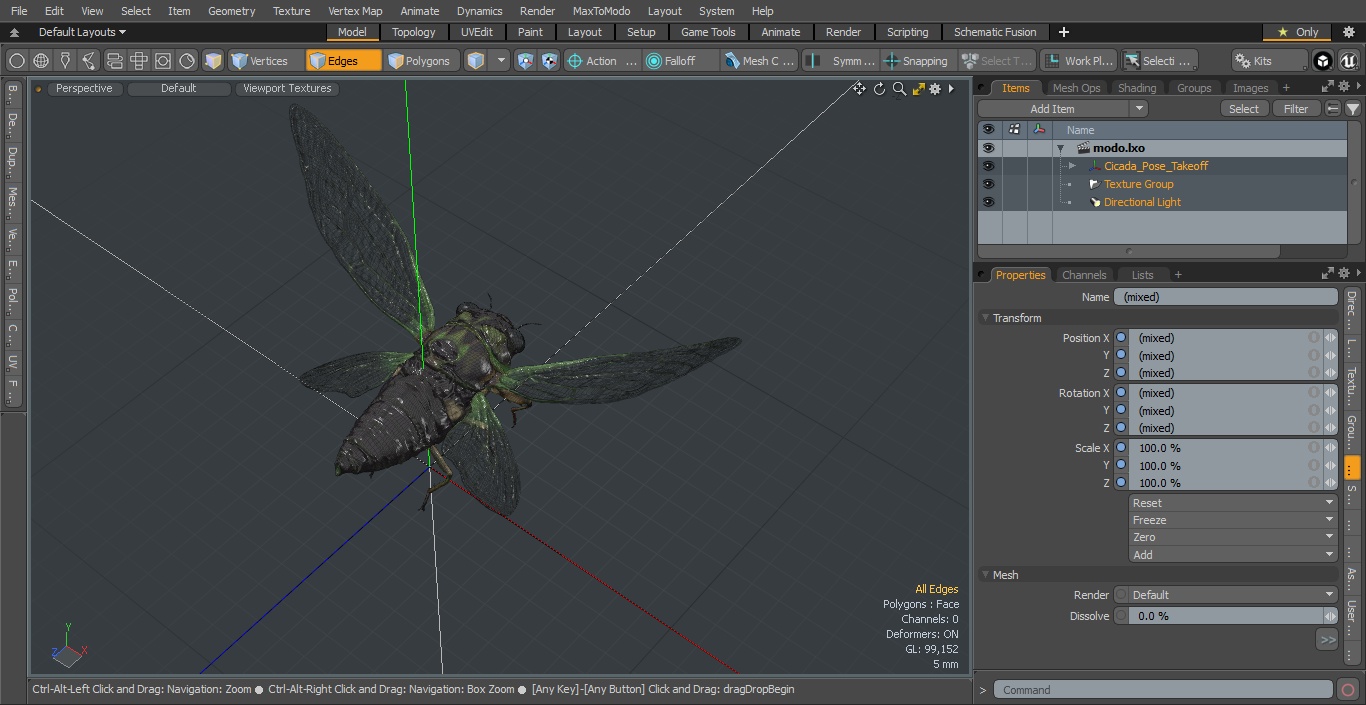Click the circle primitive icon in toolbar

17,61
